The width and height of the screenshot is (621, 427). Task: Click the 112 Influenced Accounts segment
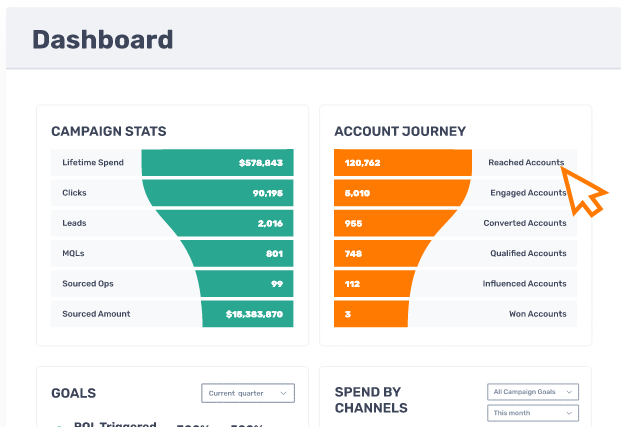[375, 284]
